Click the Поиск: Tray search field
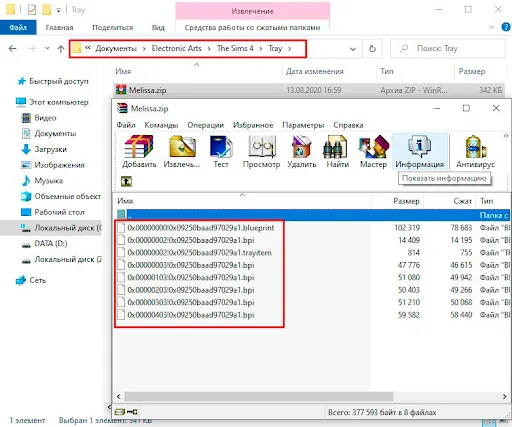 pos(448,49)
